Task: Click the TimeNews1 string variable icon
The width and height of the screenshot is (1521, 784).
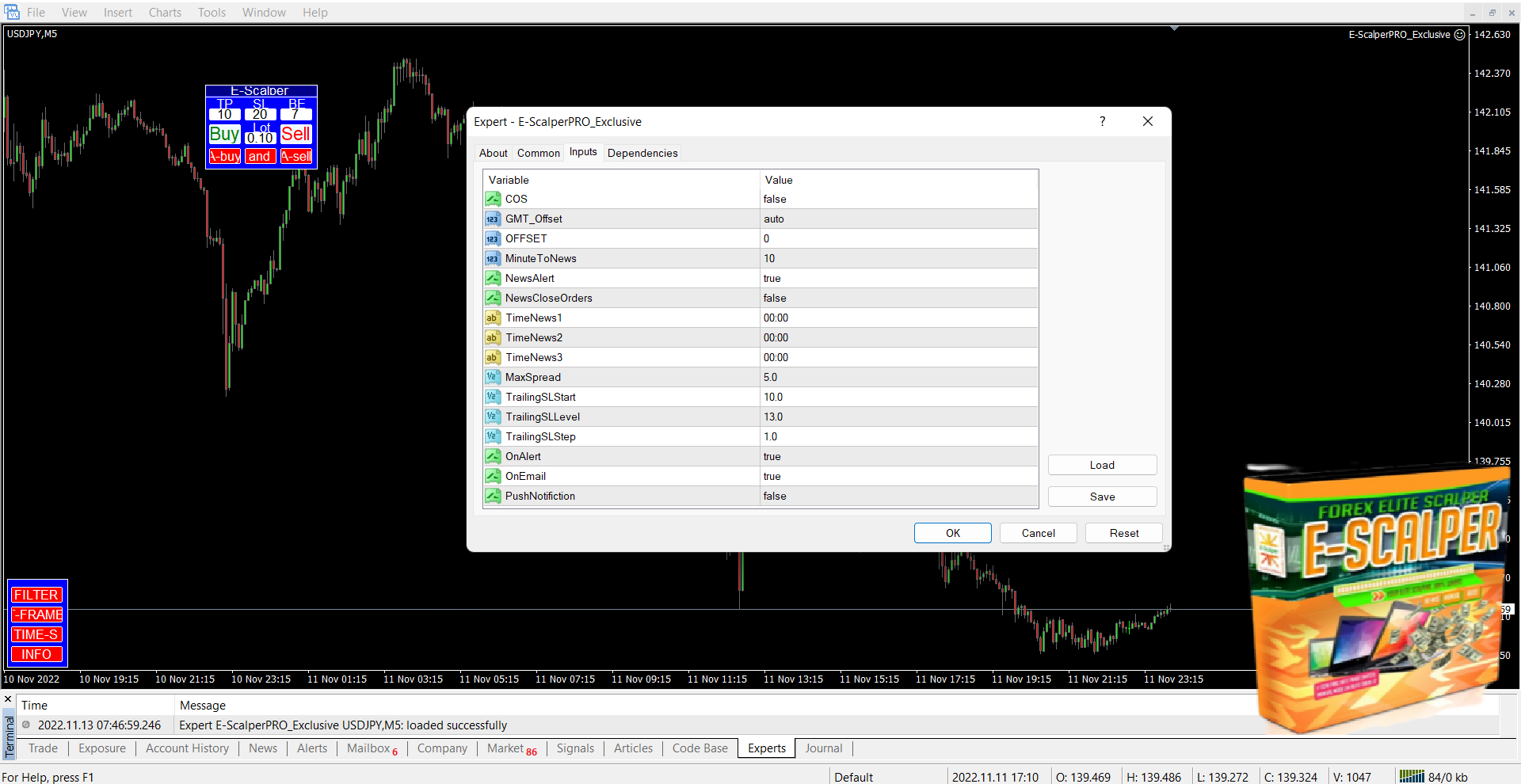Action: [493, 318]
